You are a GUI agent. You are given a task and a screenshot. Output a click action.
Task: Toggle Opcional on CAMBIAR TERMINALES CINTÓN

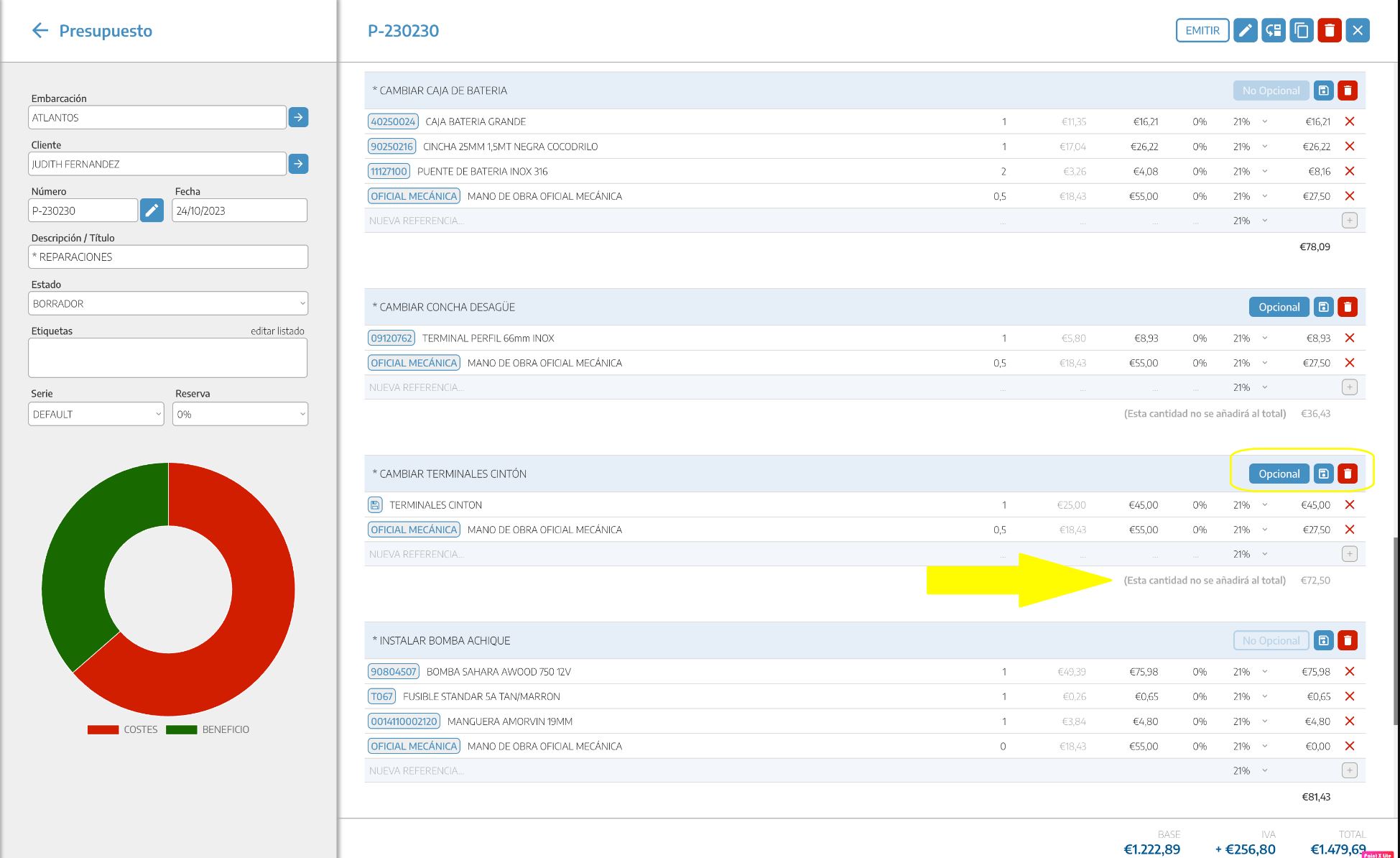(x=1278, y=474)
